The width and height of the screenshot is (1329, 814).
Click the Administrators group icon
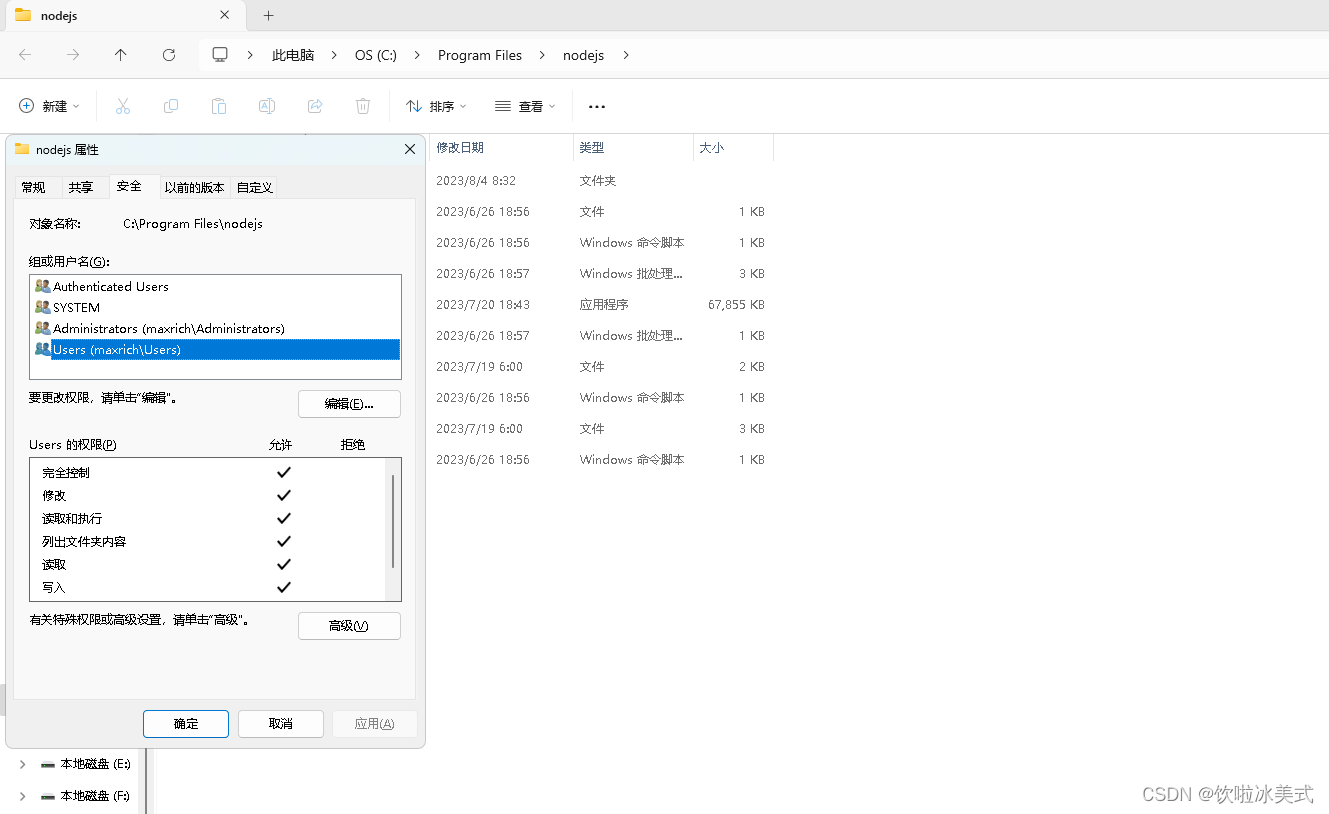[x=42, y=328]
